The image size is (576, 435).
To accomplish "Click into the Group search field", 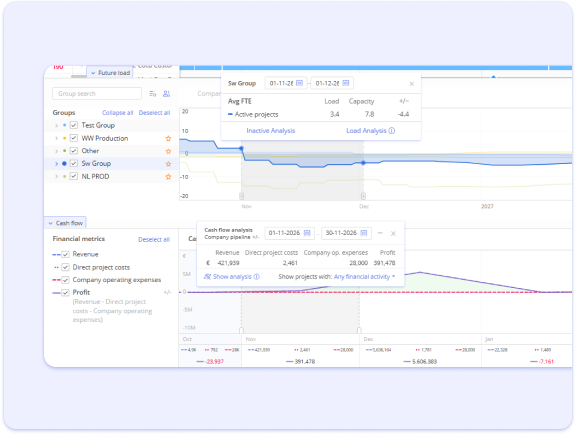I will coord(97,94).
